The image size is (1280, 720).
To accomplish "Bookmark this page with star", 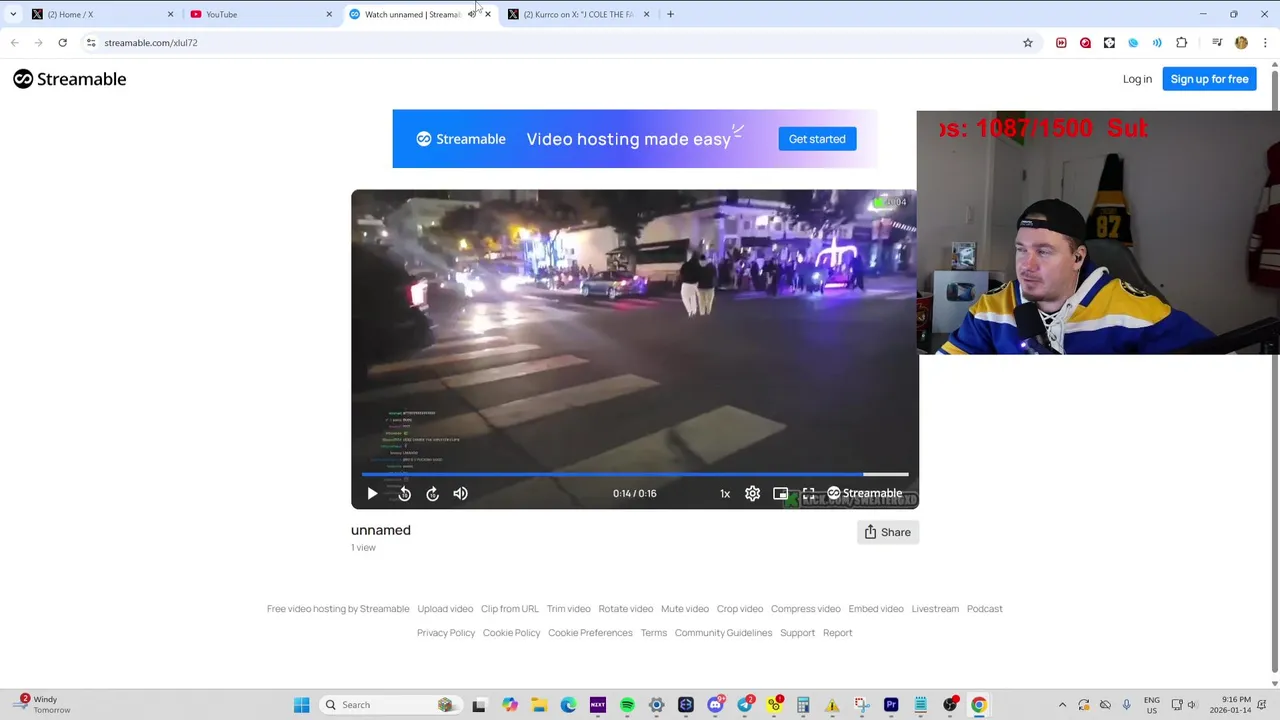I will pyautogui.click(x=1027, y=43).
